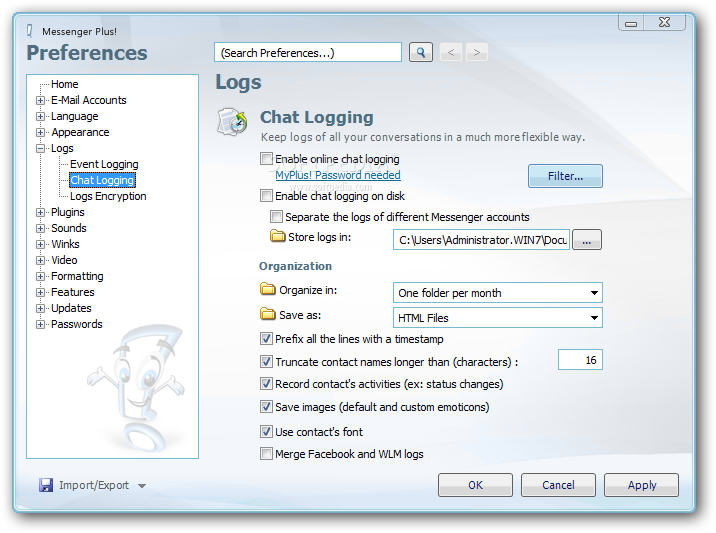Enable online chat logging checkbox
The height and width of the screenshot is (533, 716).
click(x=266, y=158)
